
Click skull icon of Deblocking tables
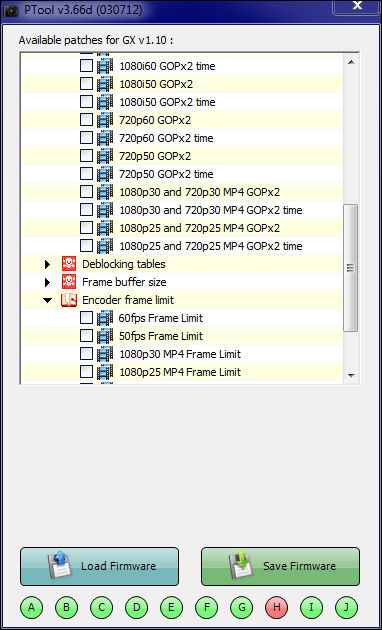point(69,264)
